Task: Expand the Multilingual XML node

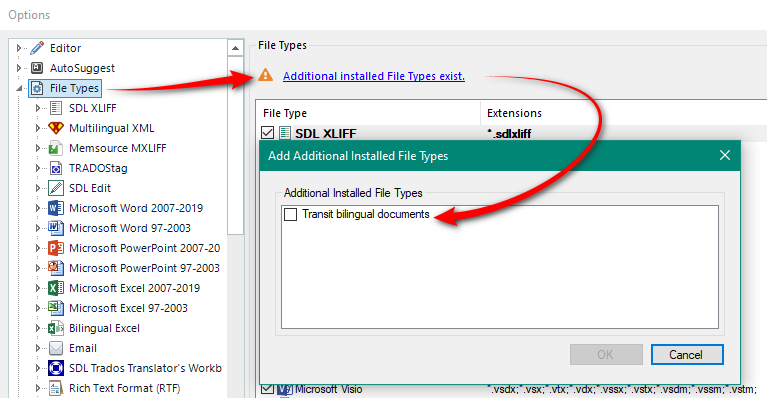Action: [x=38, y=128]
